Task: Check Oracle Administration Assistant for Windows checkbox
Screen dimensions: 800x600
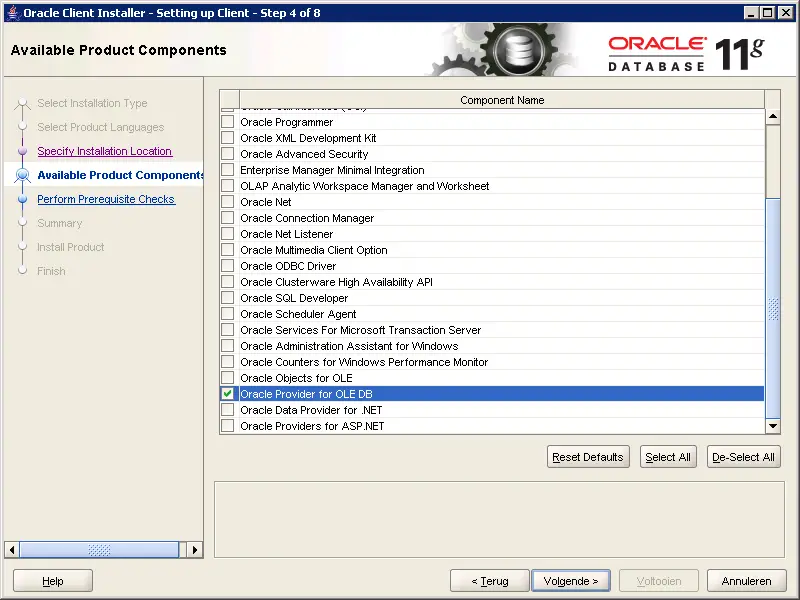Action: tap(228, 346)
